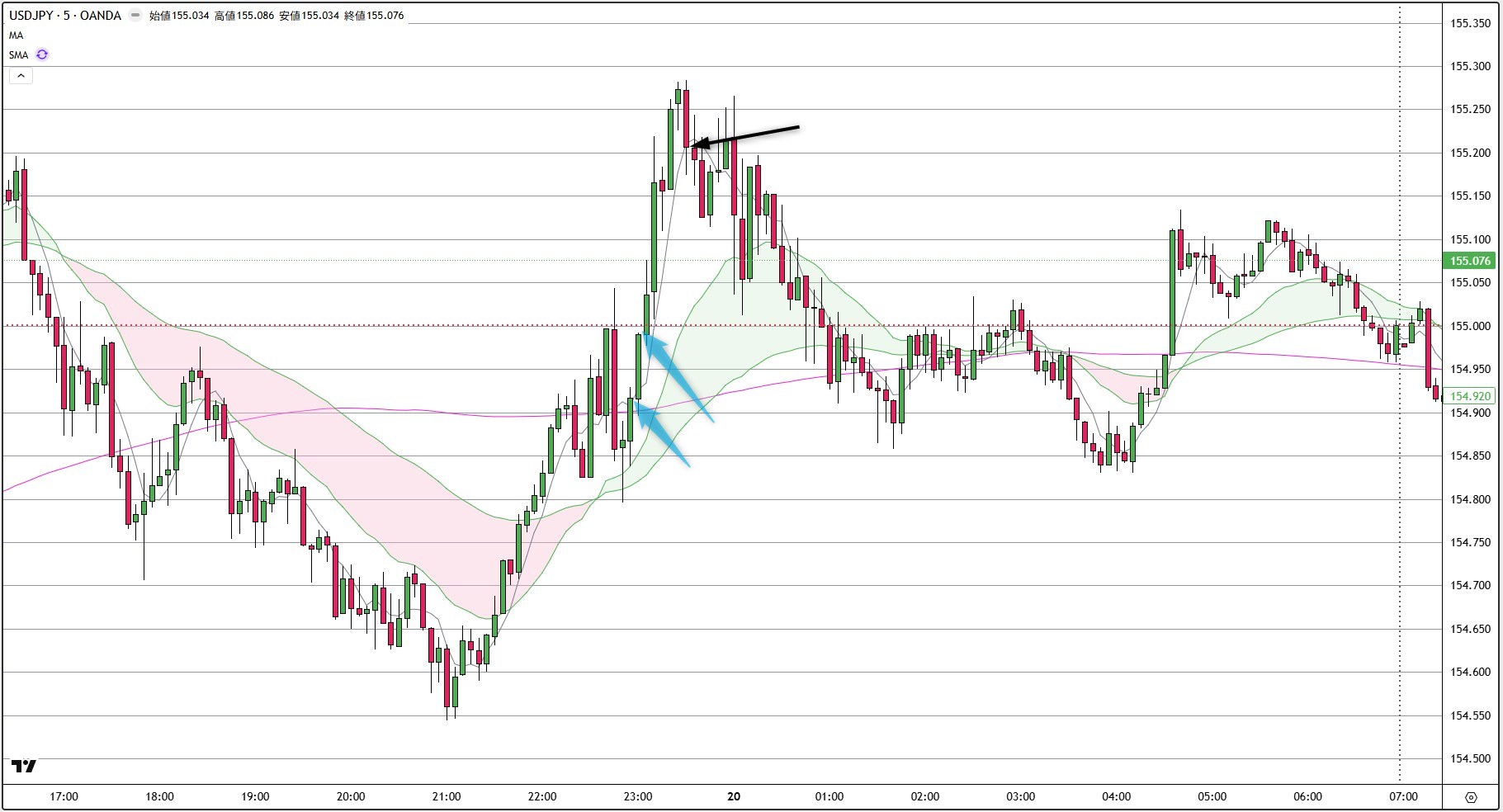Click the OANDA exchange name in the title
Viewport: 1503px width, 812px height.
[102, 15]
